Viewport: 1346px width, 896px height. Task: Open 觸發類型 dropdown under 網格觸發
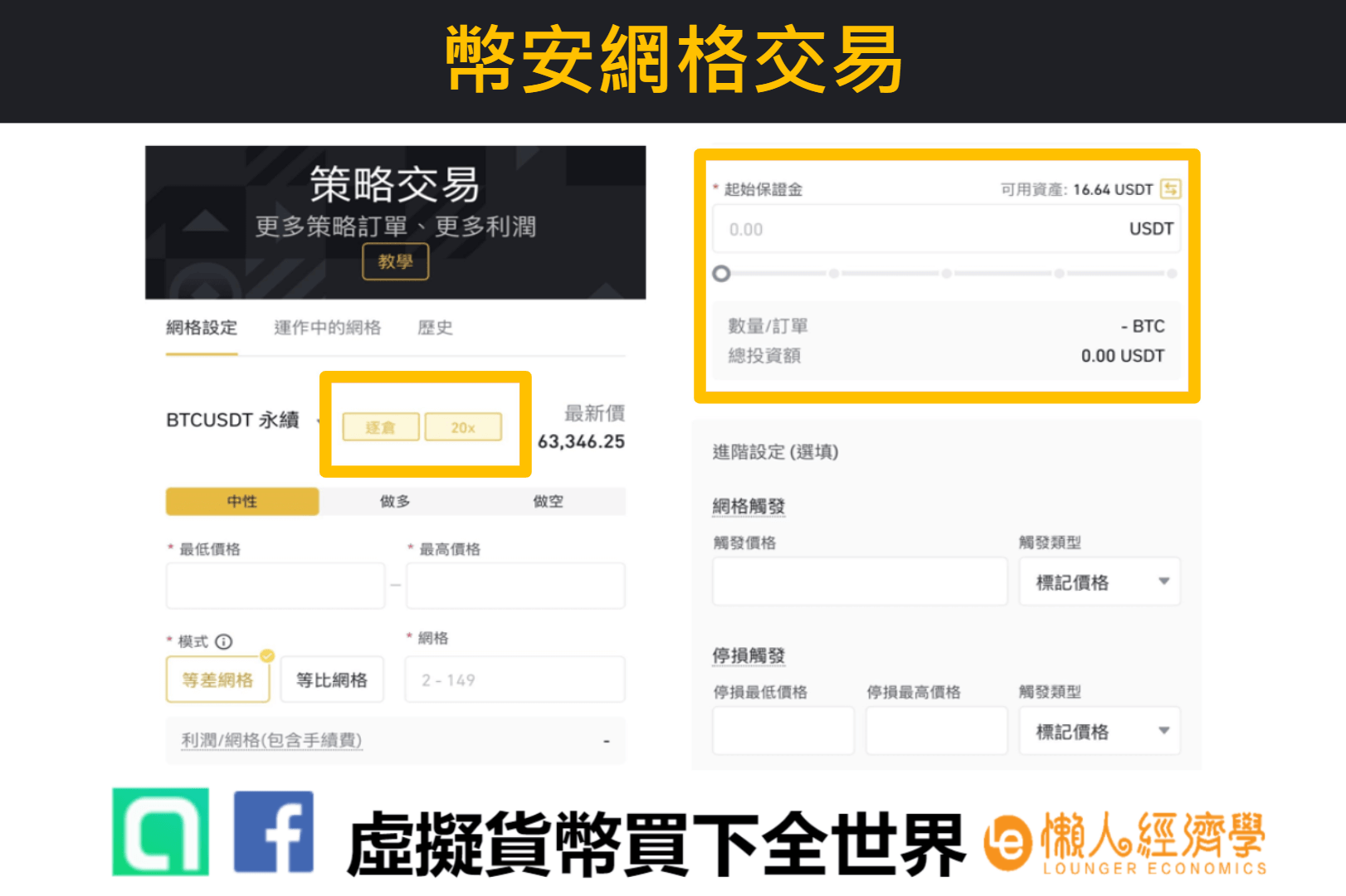coord(1100,582)
